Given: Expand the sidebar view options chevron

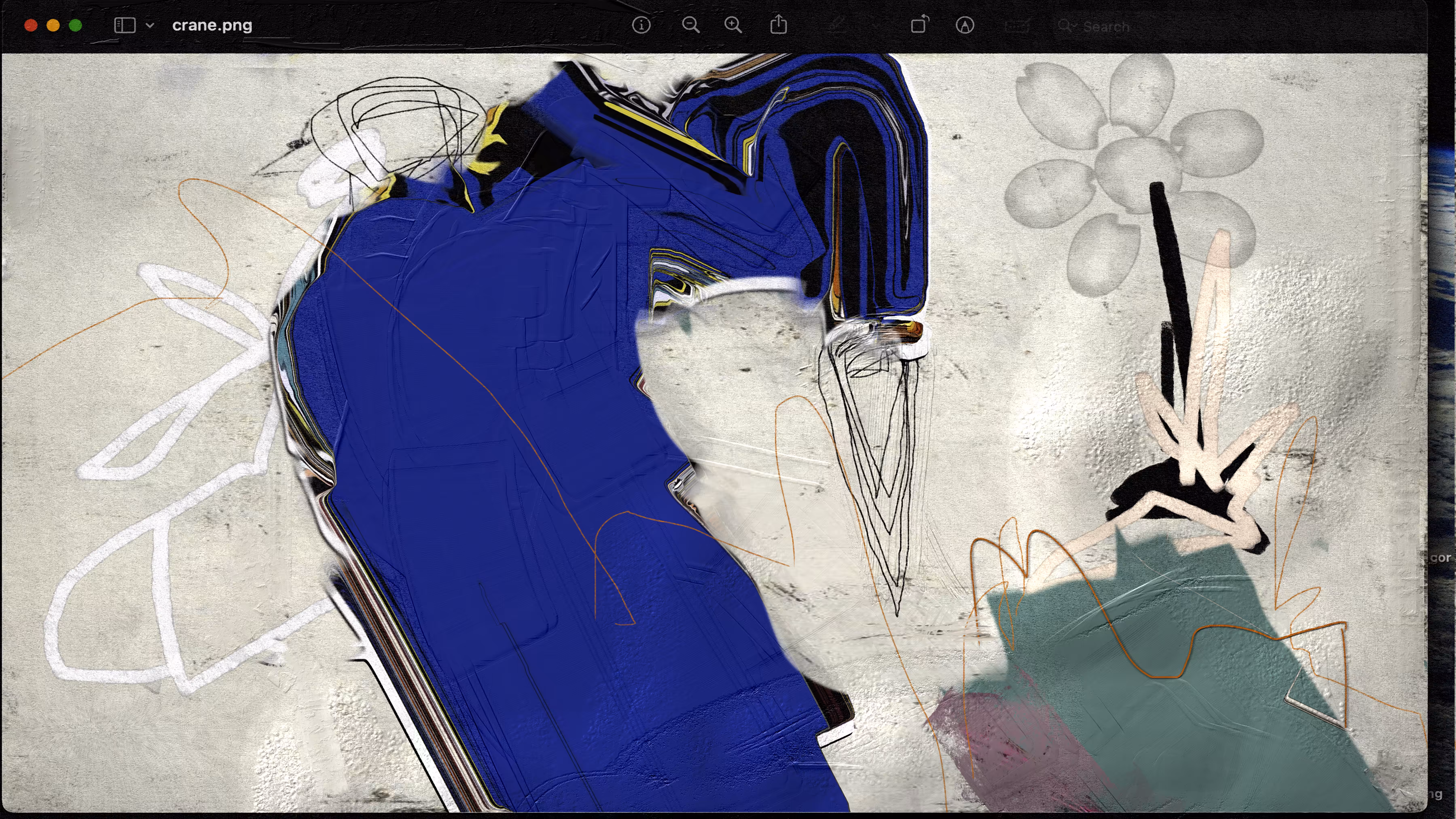Looking at the screenshot, I should coord(150,25).
